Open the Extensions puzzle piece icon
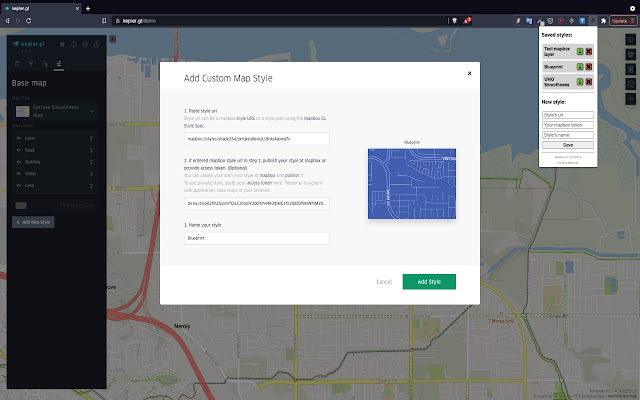Screen dimensions: 640x400 [603, 21]
